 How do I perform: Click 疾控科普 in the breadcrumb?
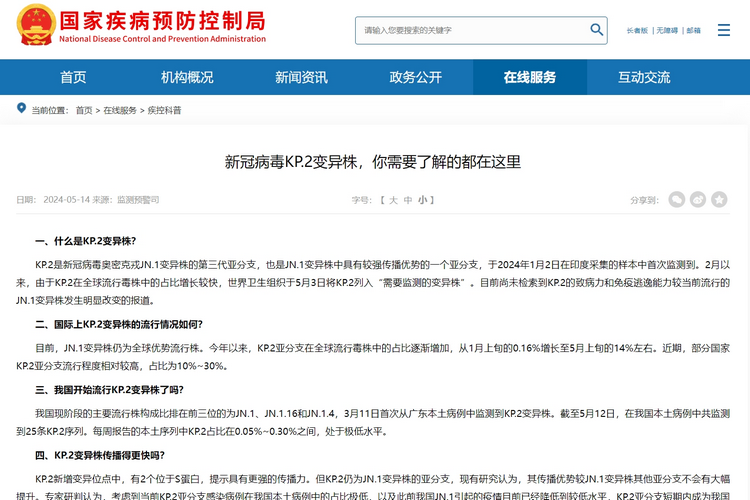point(165,110)
